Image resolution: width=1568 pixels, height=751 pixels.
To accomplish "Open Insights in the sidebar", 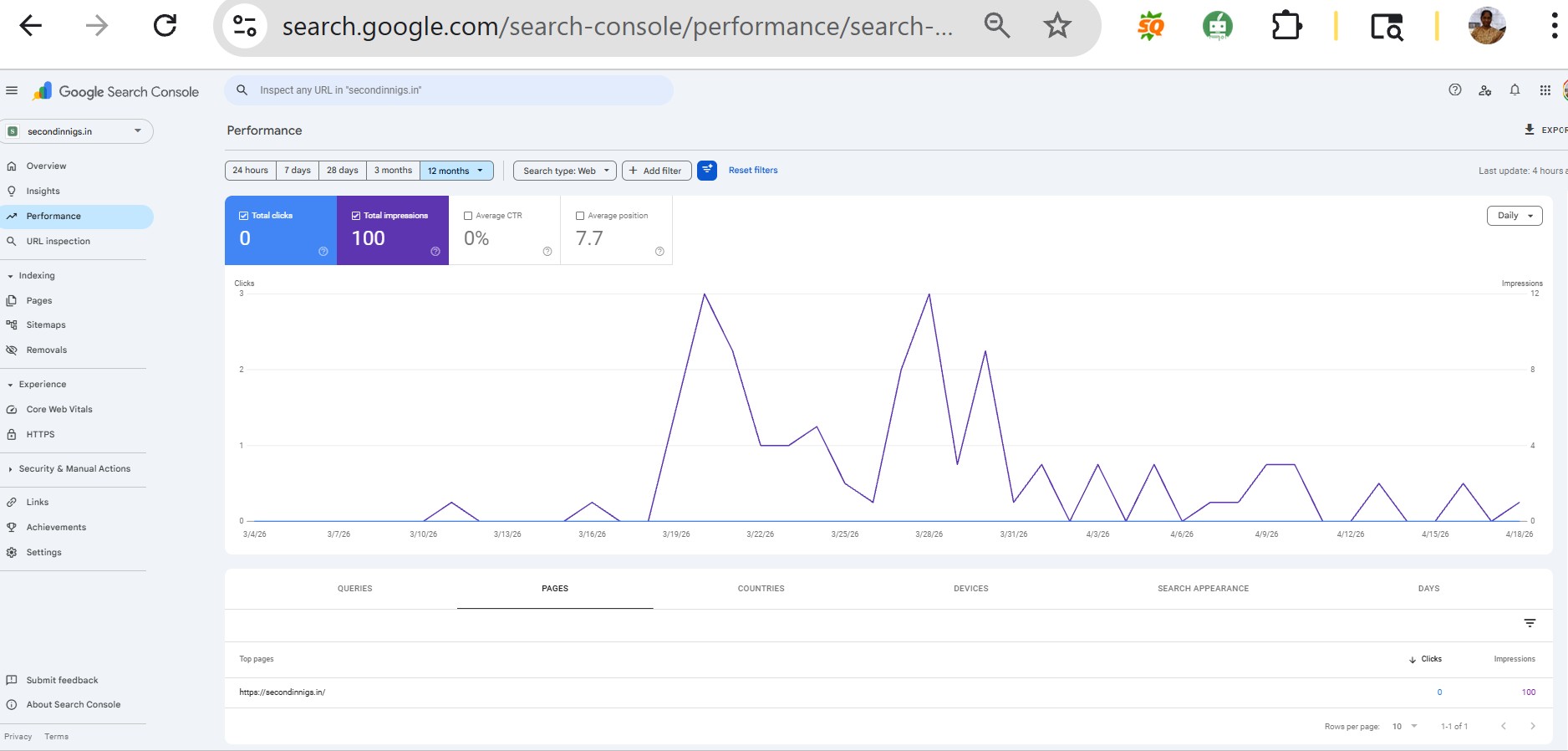I will [x=43, y=192].
